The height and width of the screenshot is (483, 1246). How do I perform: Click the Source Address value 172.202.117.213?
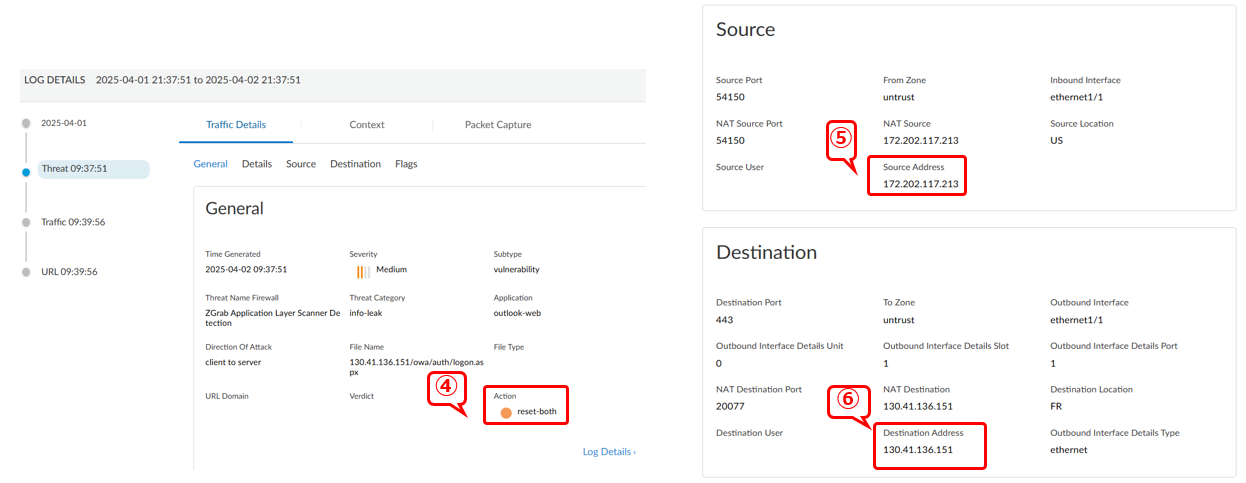[x=920, y=184]
